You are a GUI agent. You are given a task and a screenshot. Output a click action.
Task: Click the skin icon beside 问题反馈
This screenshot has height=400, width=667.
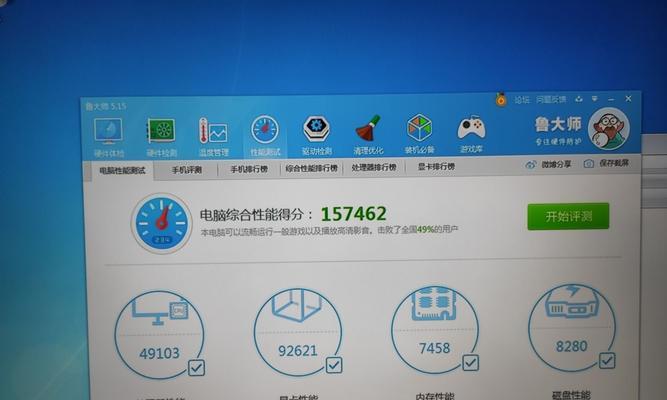(x=579, y=99)
